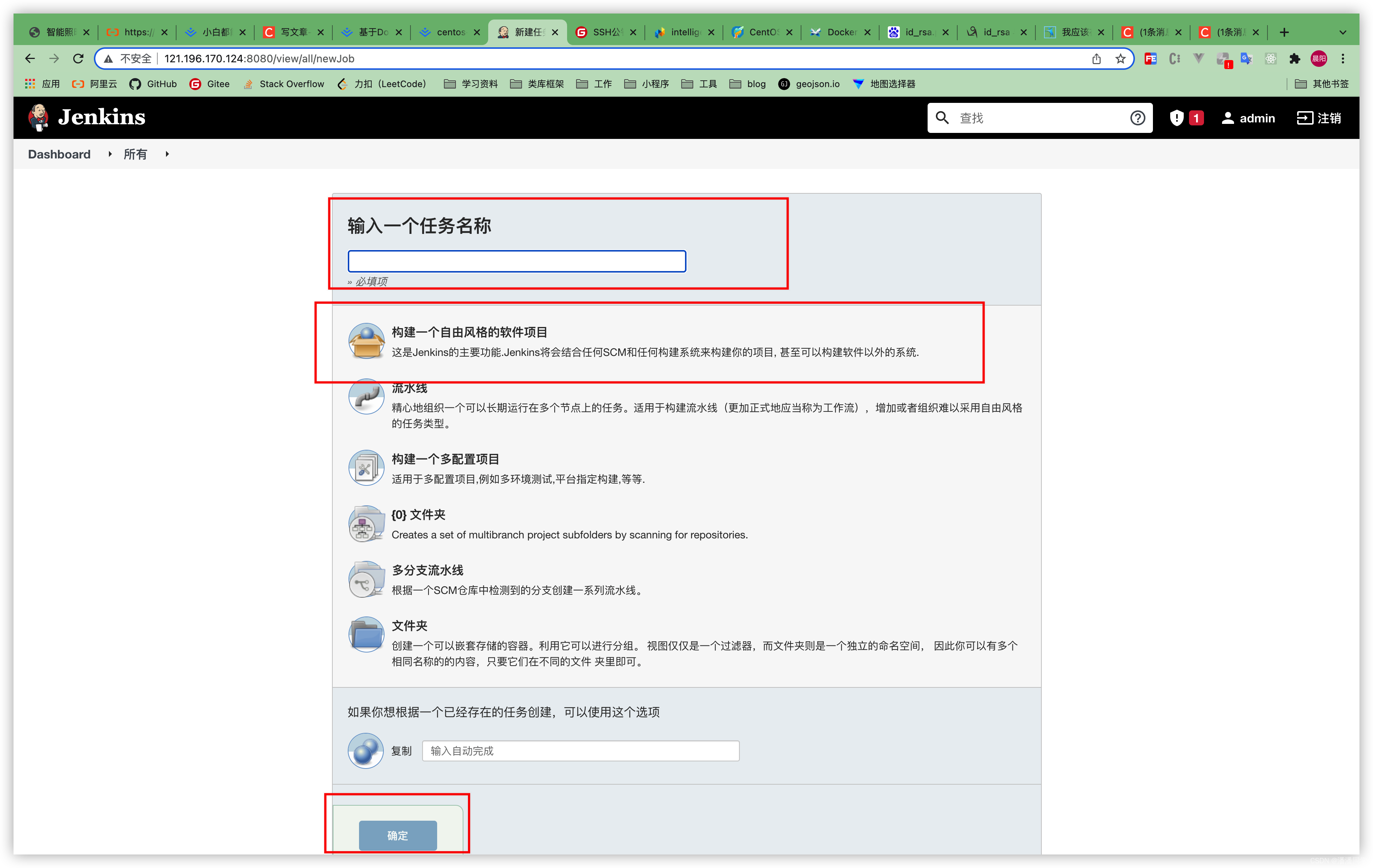Open a new browser tab with plus

coord(1284,33)
